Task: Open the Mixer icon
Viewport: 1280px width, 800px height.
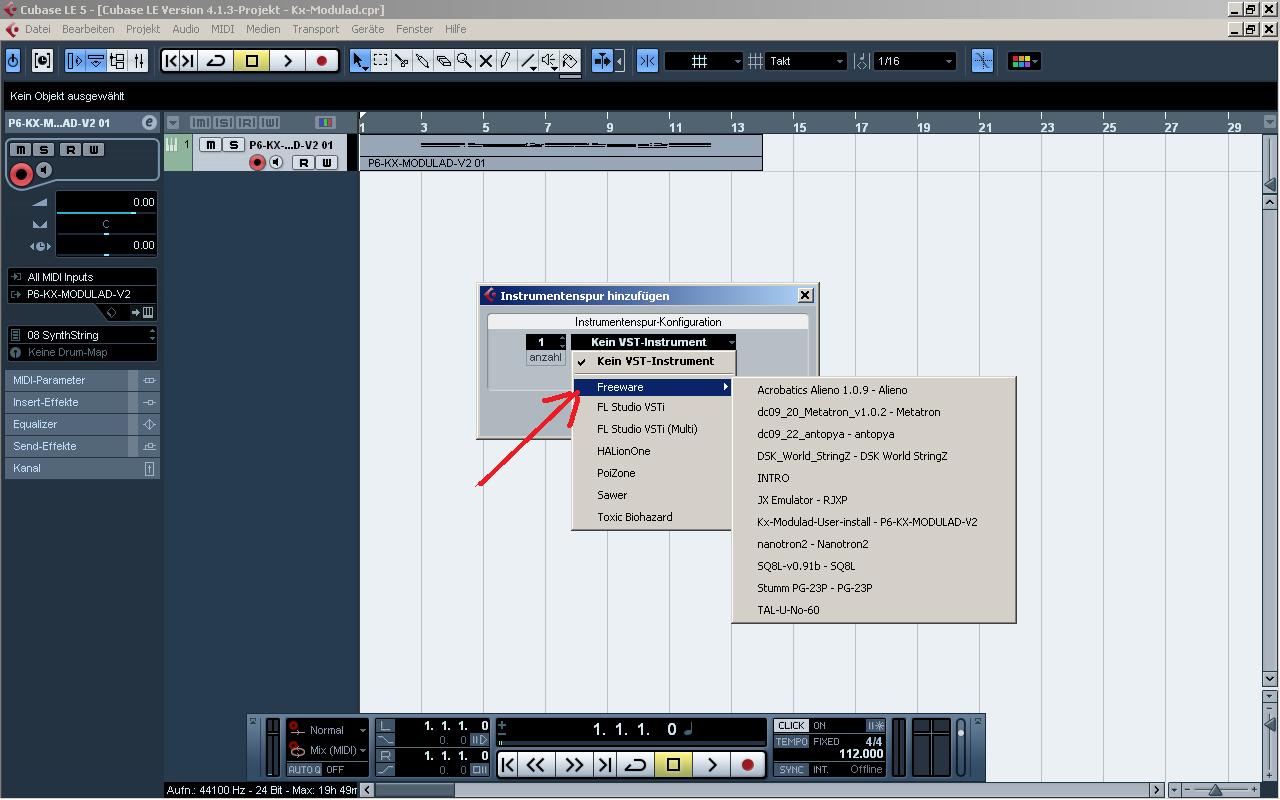Action: pos(138,61)
